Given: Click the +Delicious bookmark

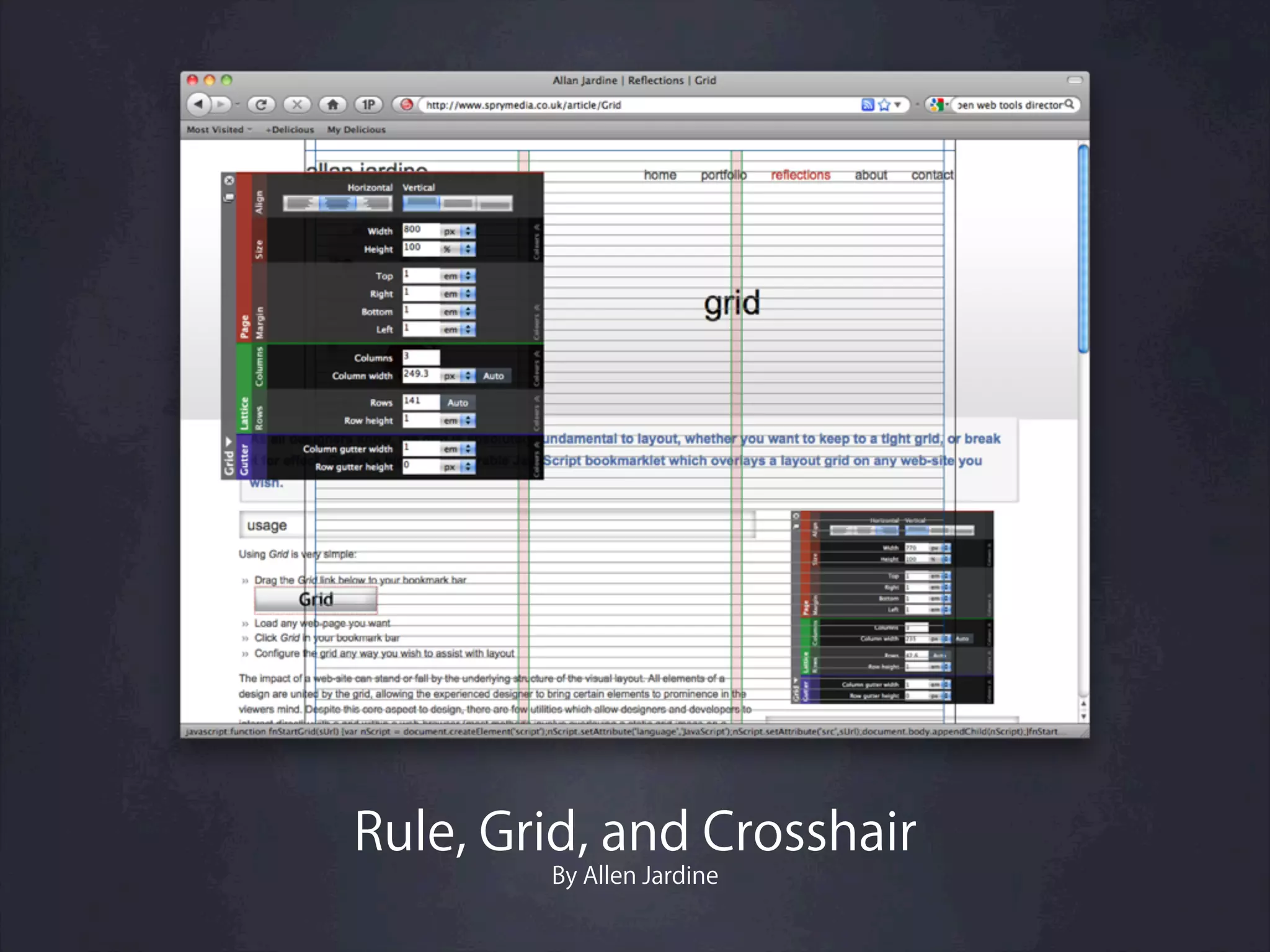Looking at the screenshot, I should tap(290, 130).
